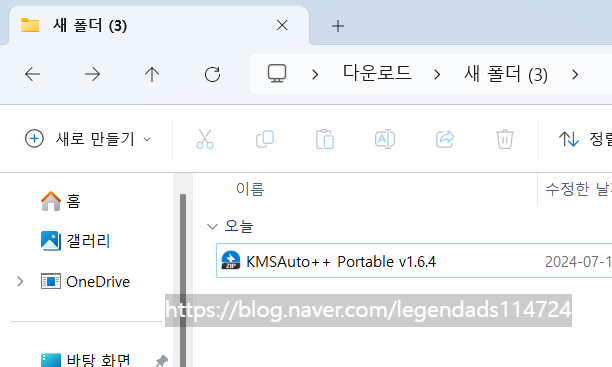Click the Rename icon
Screen dimensions: 612x367
coord(385,139)
